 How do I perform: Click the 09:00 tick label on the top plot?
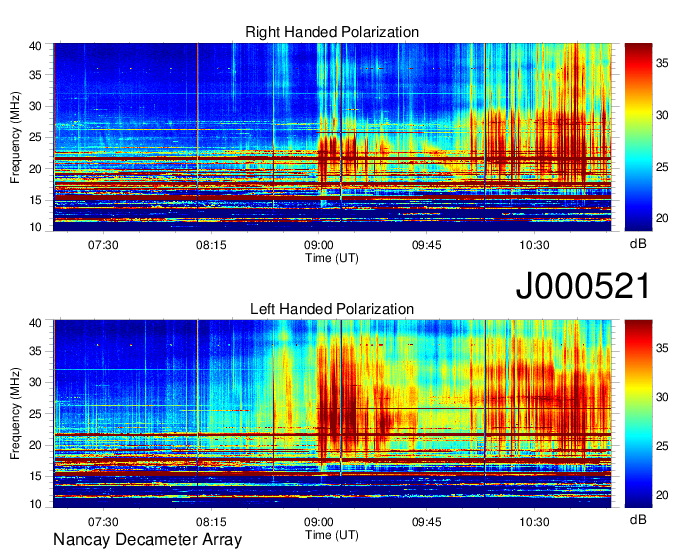(319, 245)
